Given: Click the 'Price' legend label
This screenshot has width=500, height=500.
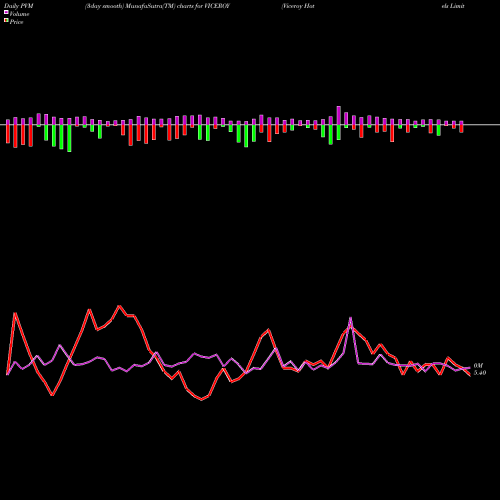Looking at the screenshot, I should coord(16,22).
